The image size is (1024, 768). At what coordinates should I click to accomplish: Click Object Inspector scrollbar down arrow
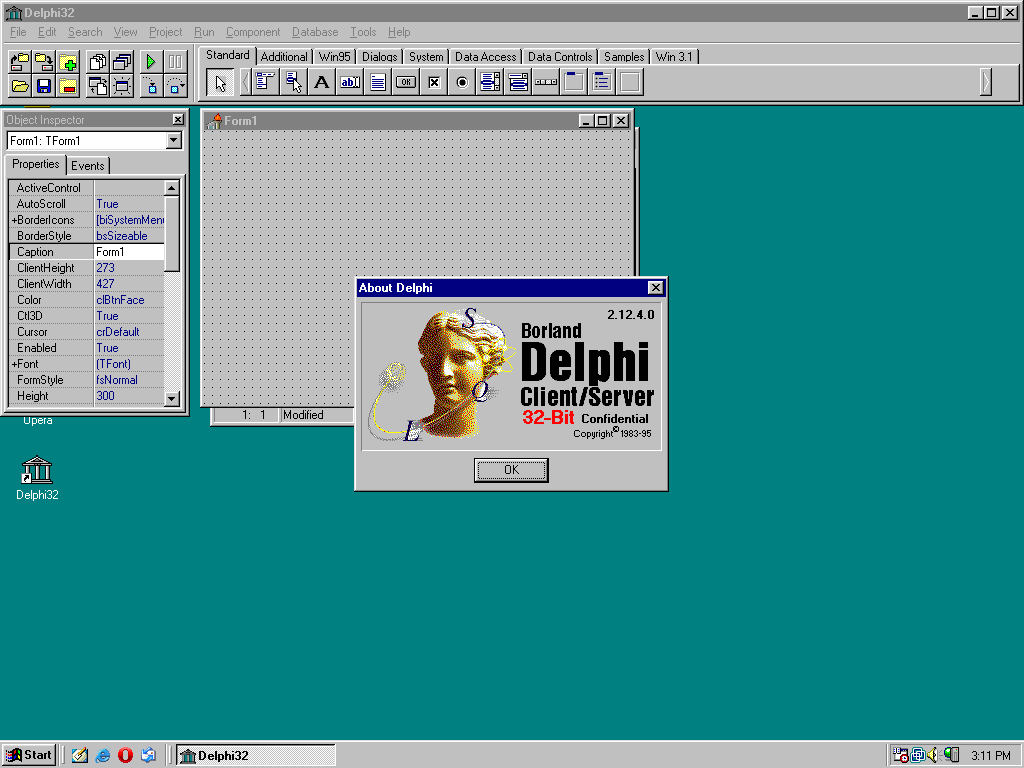(172, 398)
